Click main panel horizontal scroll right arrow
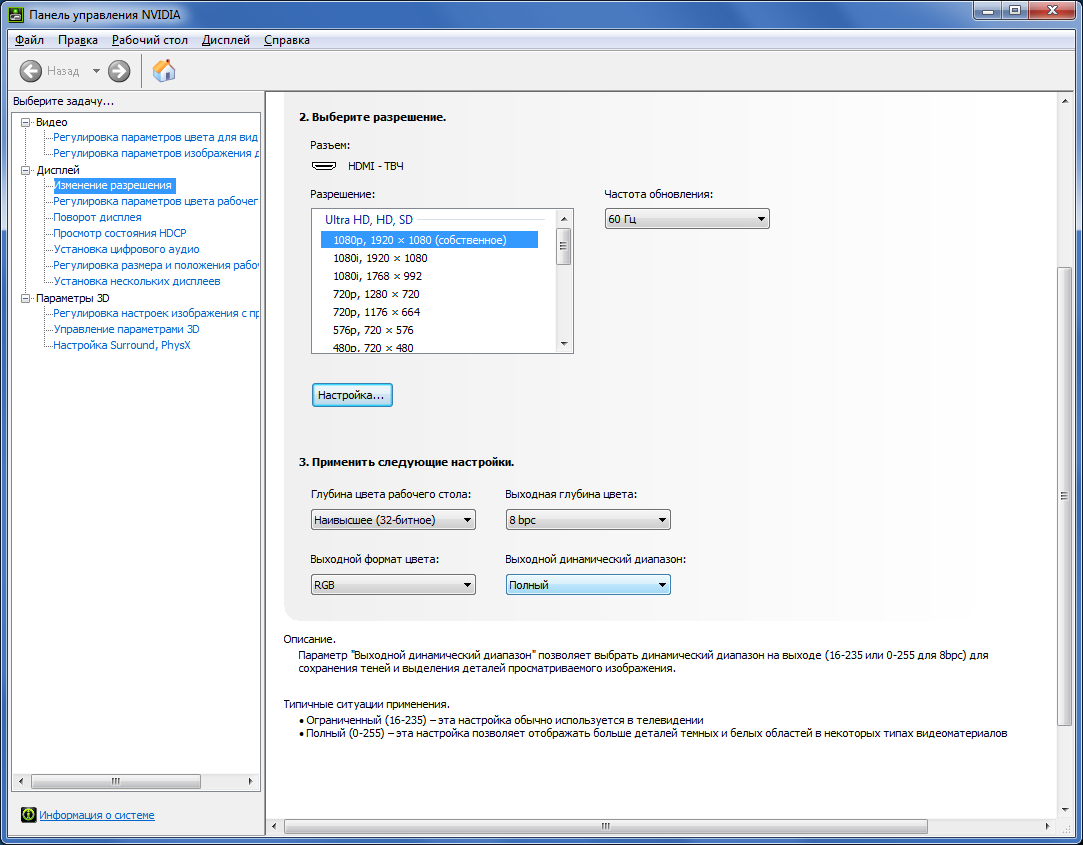 click(1047, 826)
